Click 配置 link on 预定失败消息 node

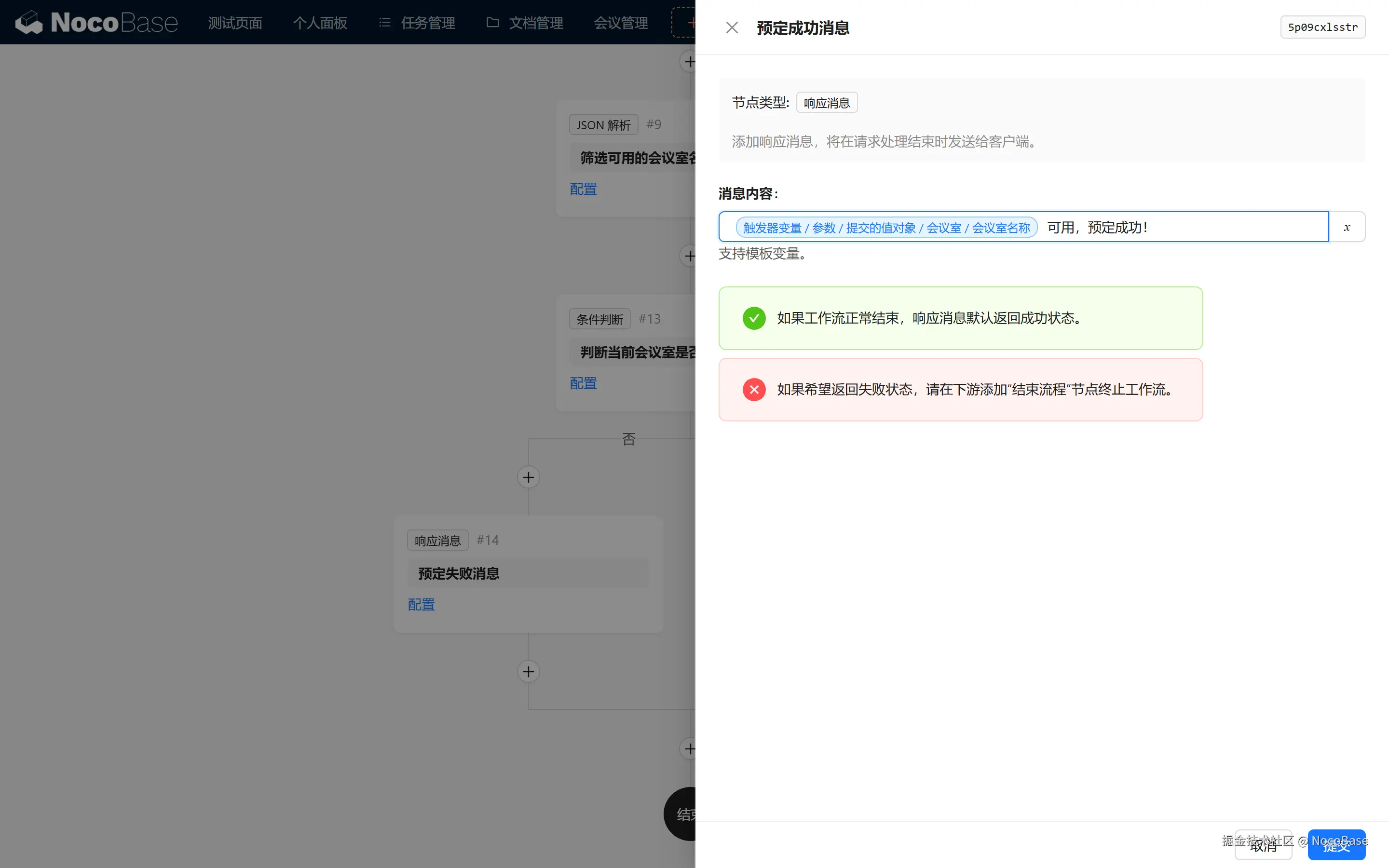(x=421, y=605)
